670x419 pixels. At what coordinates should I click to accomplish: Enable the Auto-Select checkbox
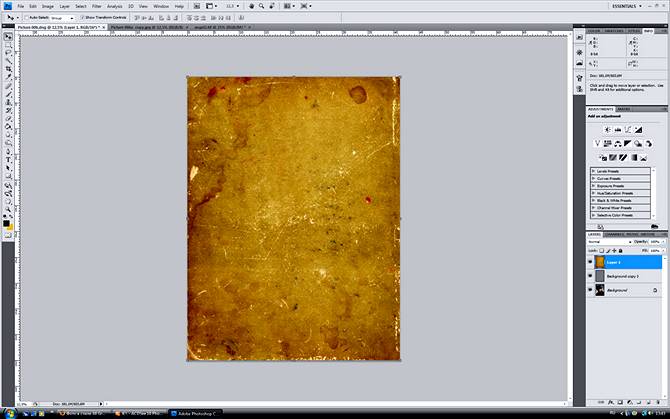tap(26, 18)
